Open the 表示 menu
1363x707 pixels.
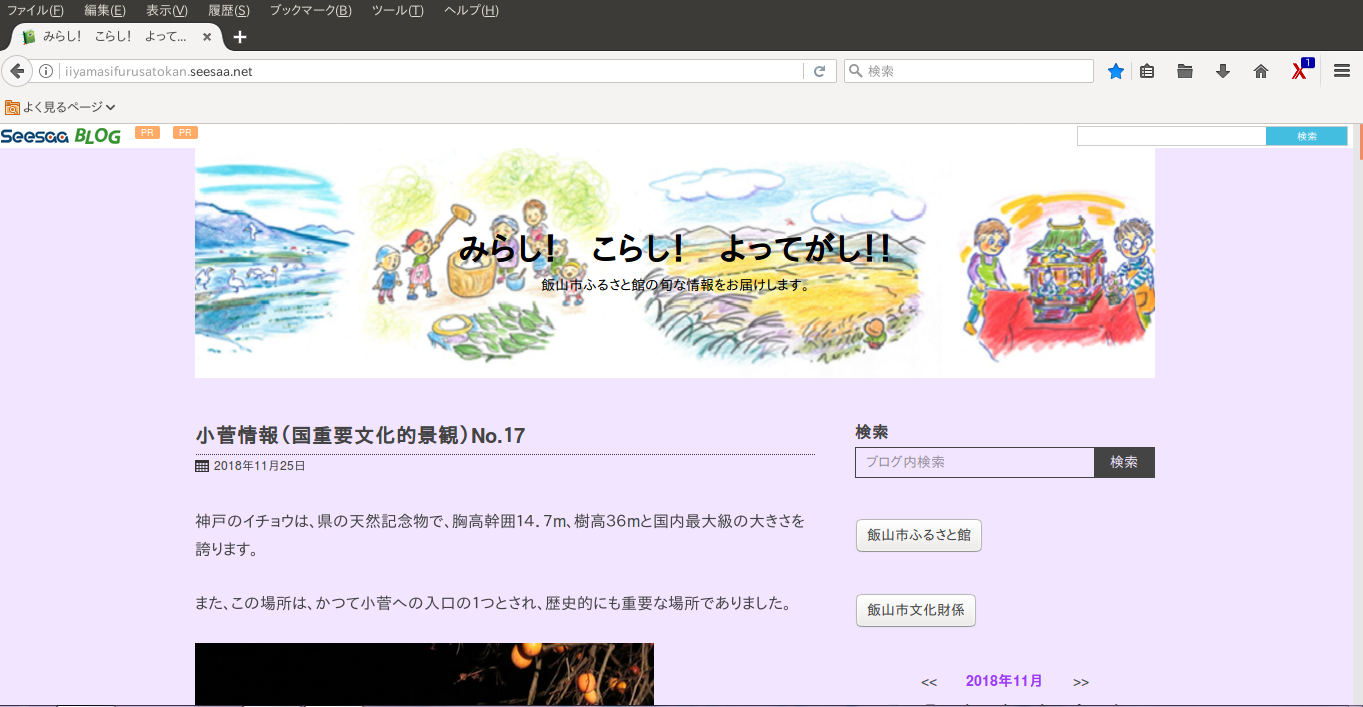click(166, 10)
